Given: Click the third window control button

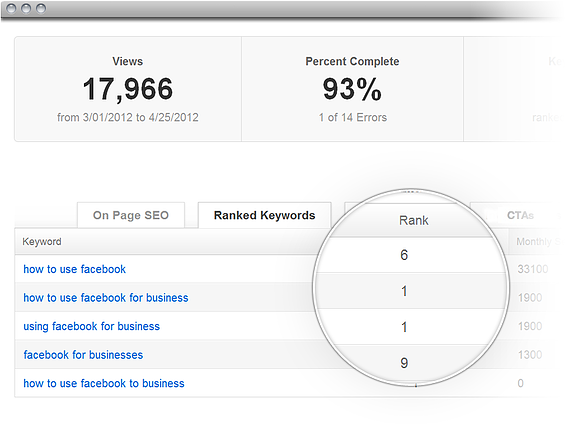Looking at the screenshot, I should point(41,8).
